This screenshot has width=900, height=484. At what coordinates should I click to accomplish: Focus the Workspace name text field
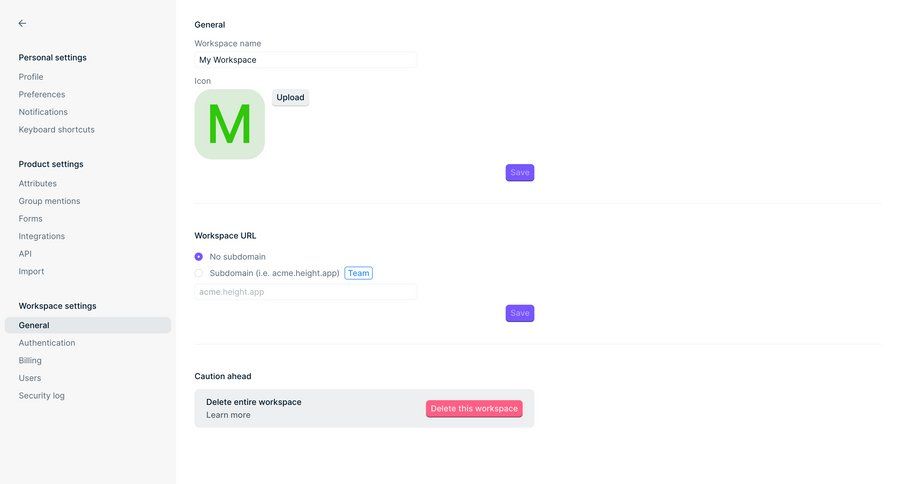(x=305, y=60)
